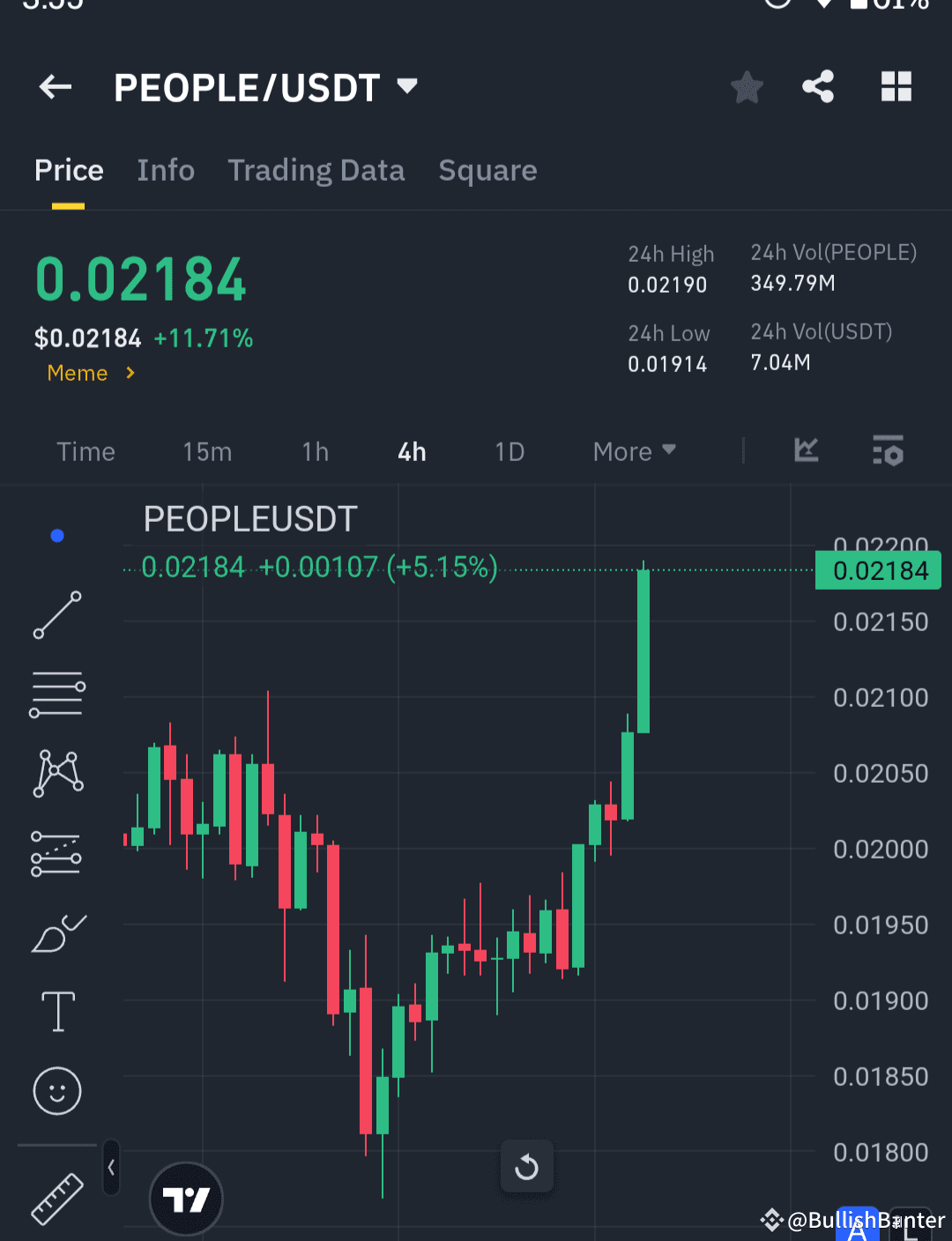Toggle favorite star for PEOPLE/USDT

click(747, 86)
